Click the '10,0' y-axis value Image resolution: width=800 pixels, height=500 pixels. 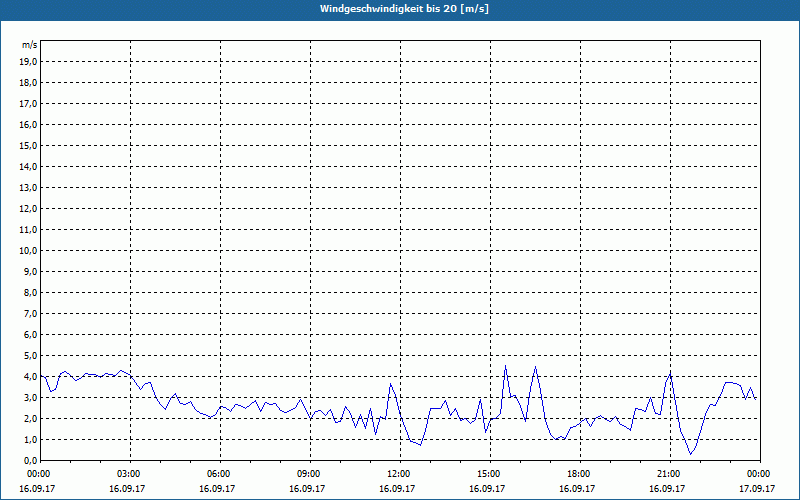28,251
